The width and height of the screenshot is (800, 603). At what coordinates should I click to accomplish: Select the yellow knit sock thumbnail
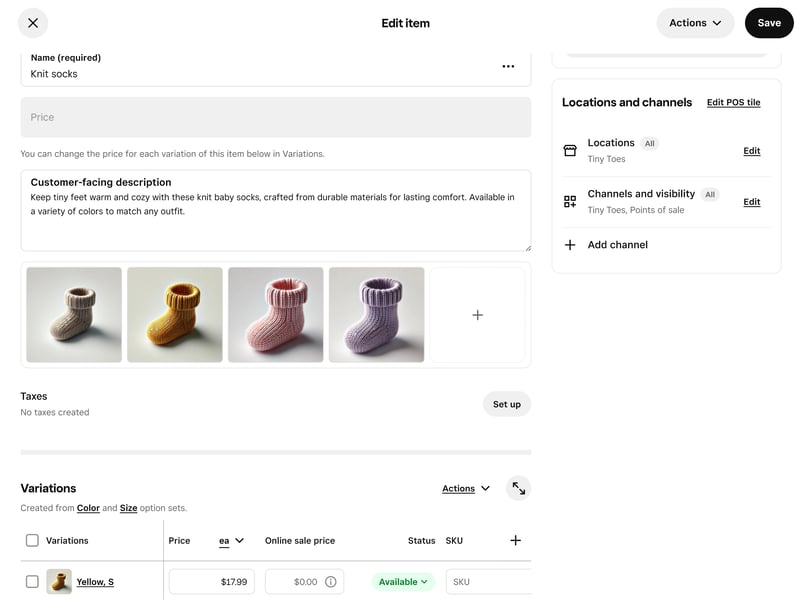(175, 315)
